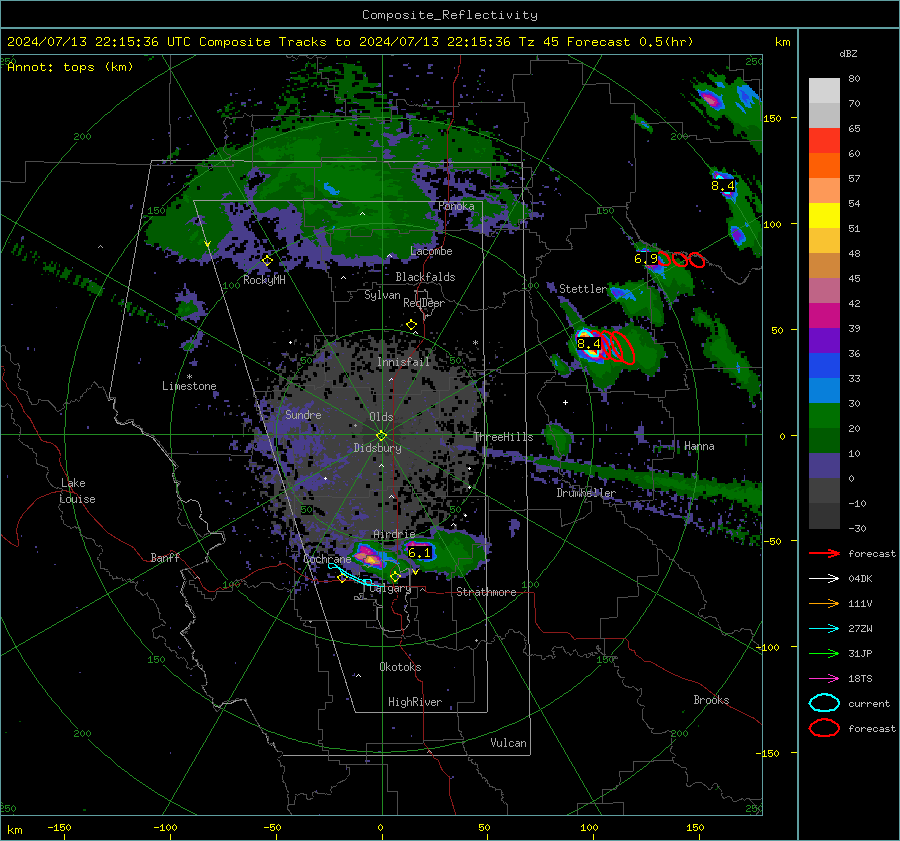Click the magenta 18TS arrow legend icon

click(824, 679)
